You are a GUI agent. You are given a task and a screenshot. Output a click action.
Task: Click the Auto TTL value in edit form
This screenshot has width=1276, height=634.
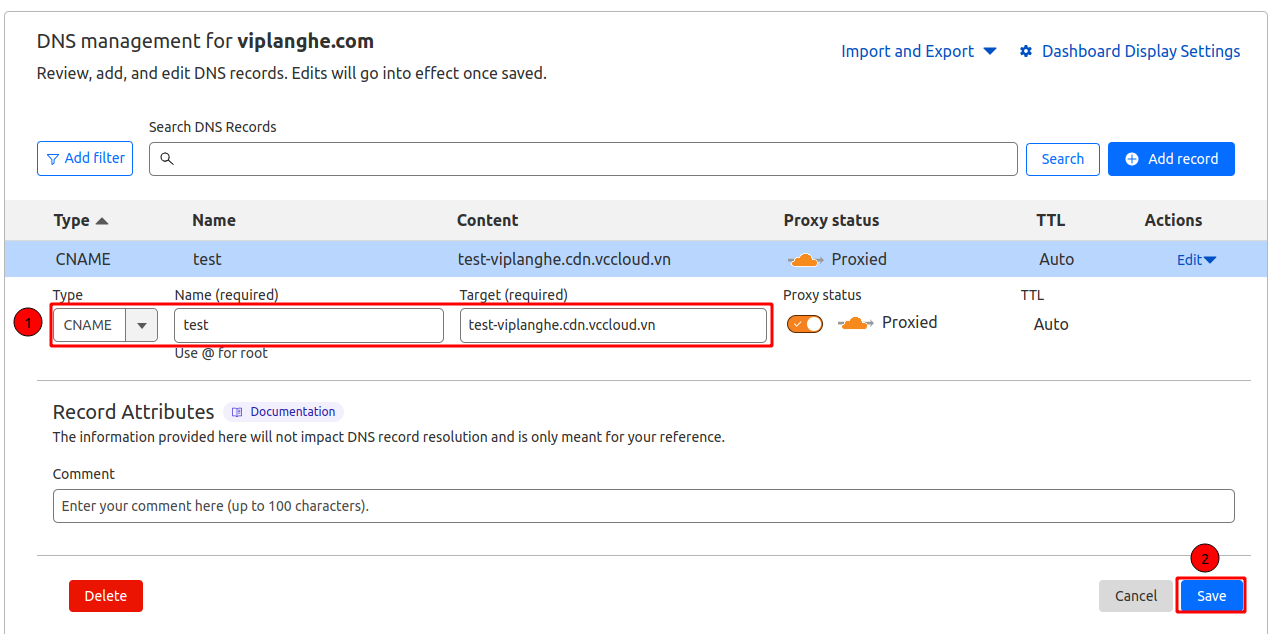coord(1051,324)
